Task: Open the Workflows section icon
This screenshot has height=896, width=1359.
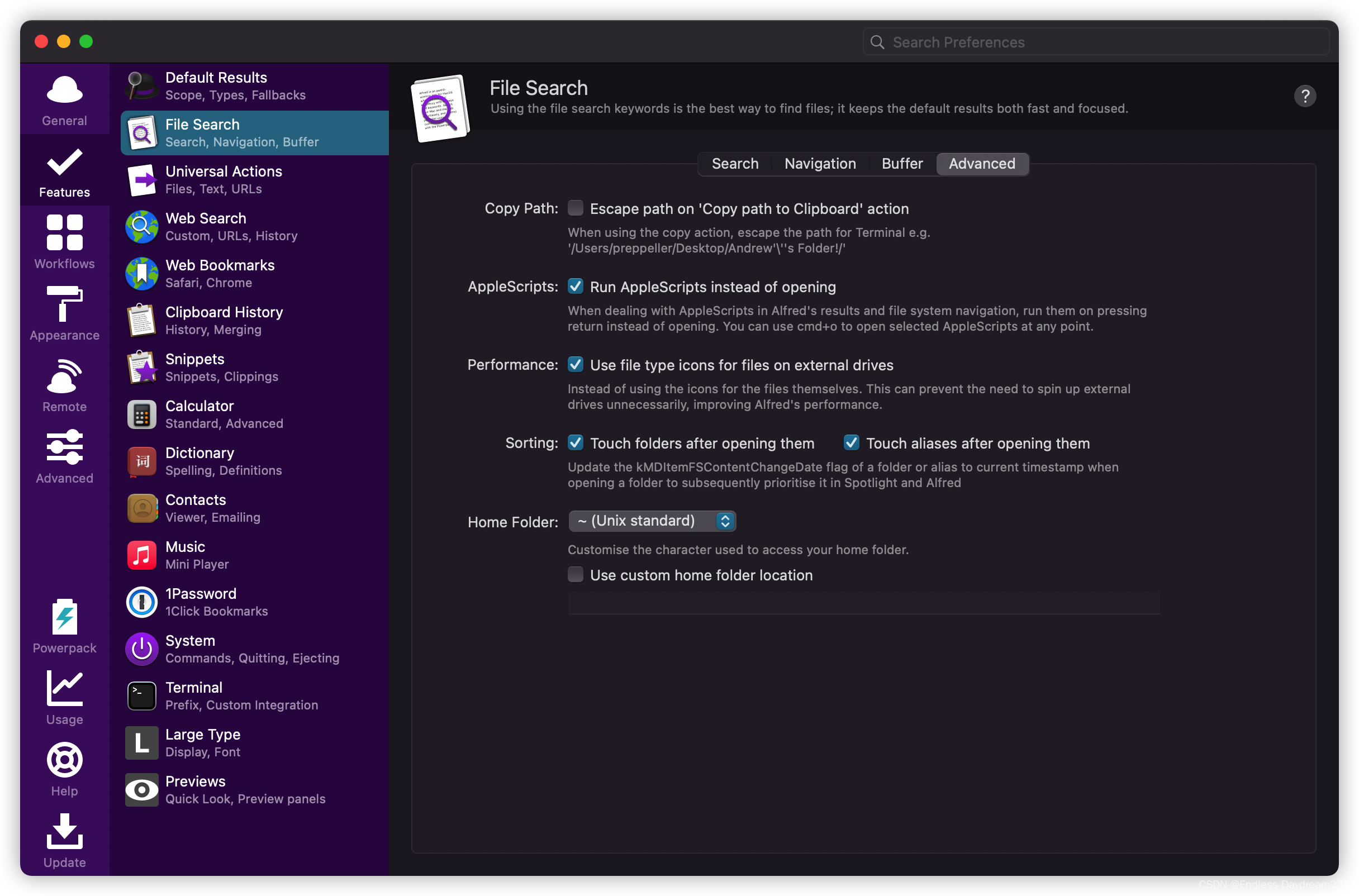Action: point(65,232)
